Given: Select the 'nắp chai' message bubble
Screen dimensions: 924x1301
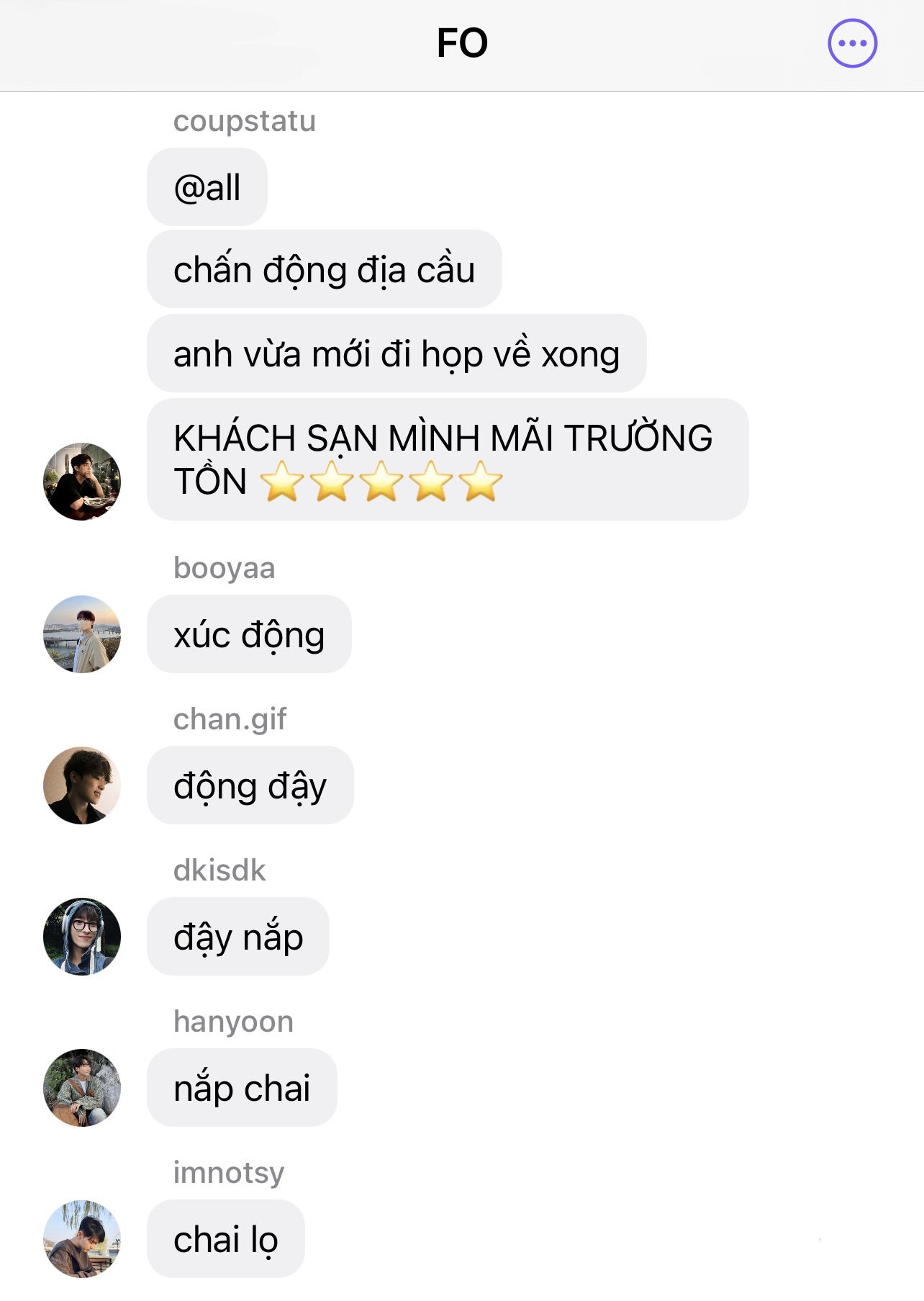Looking at the screenshot, I should pos(242,1088).
